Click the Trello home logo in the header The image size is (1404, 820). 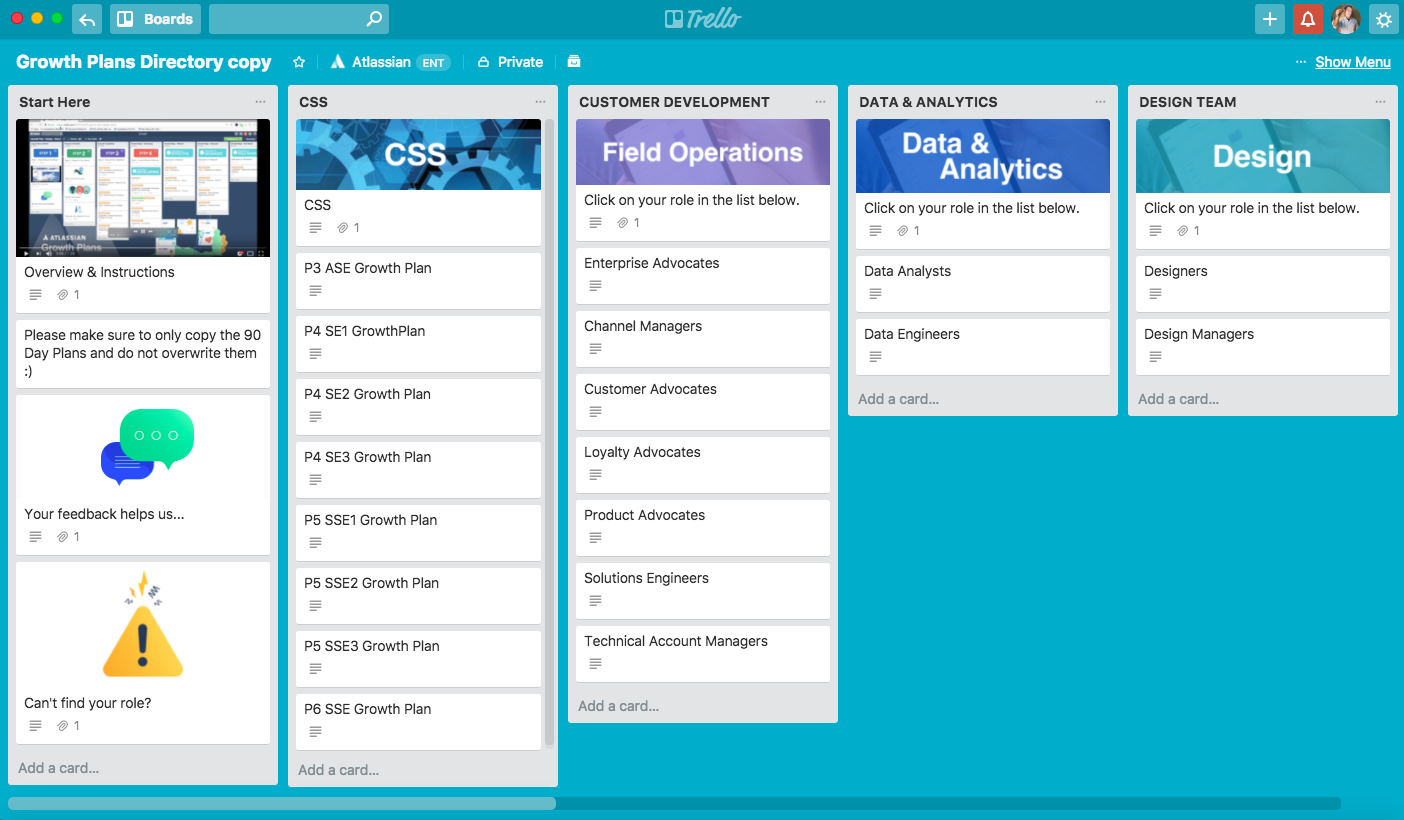(x=702, y=18)
